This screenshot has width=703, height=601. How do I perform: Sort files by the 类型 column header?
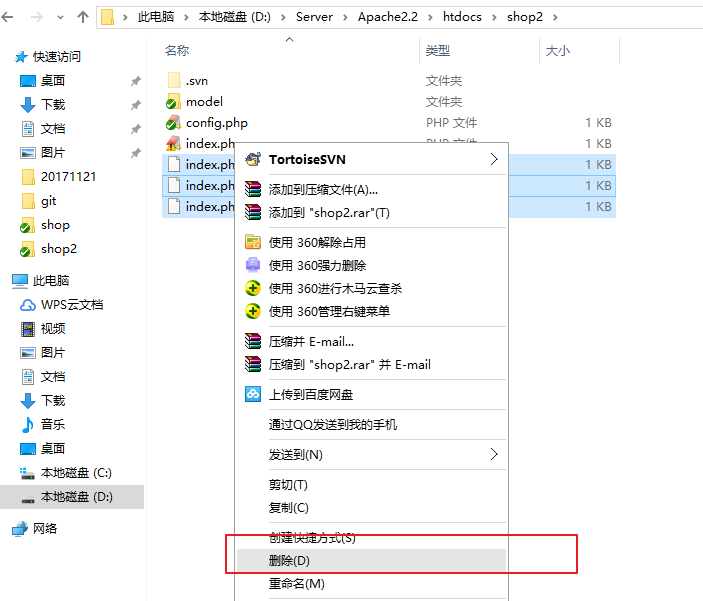coord(438,50)
